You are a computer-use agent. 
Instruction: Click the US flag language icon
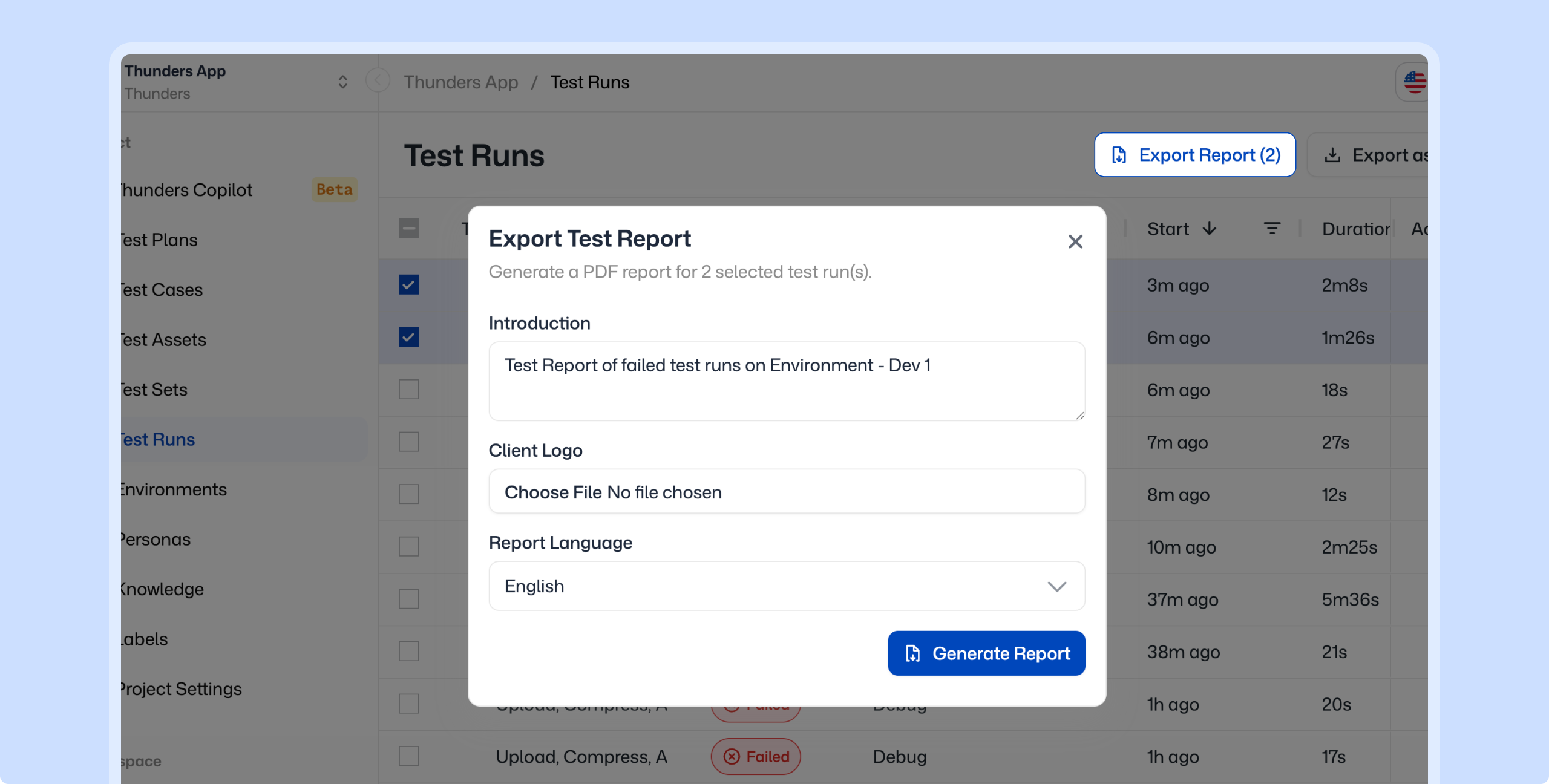pos(1414,82)
